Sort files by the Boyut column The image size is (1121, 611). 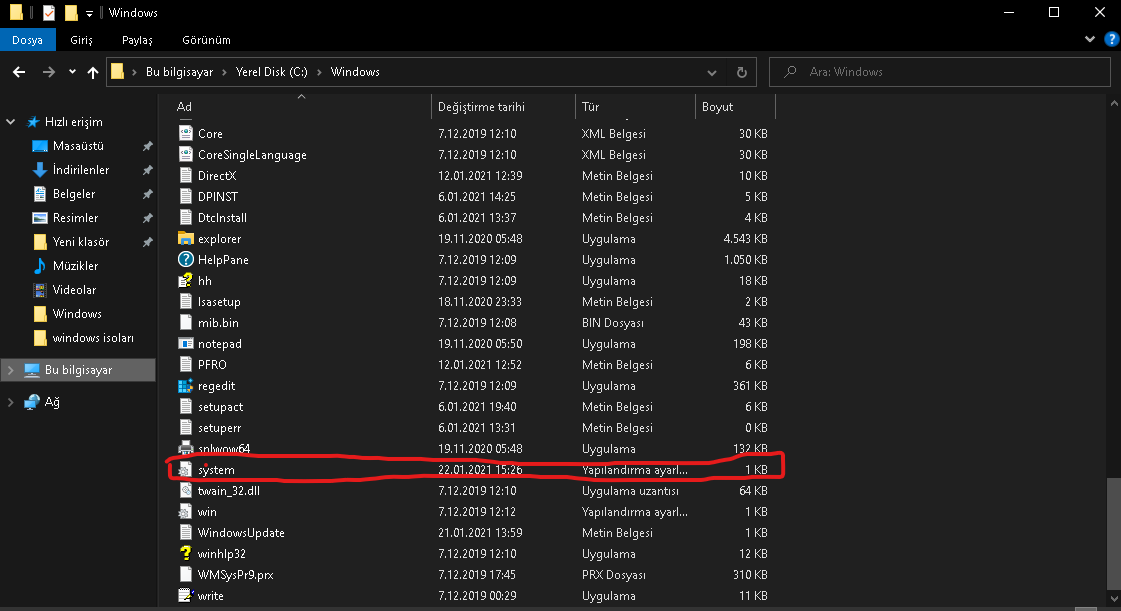[x=717, y=107]
